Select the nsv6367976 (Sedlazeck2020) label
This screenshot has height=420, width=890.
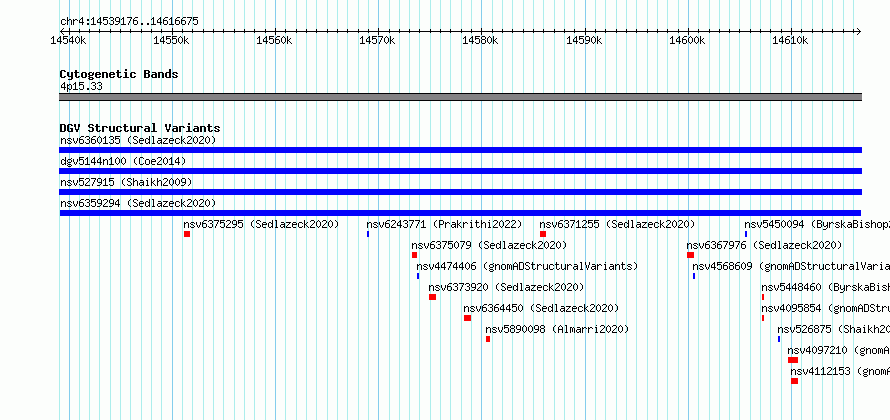point(764,245)
